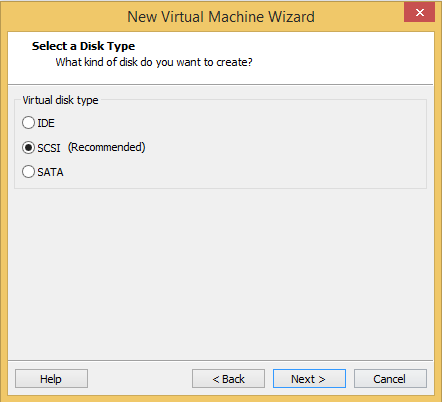Go to the previous step with Back

(228, 379)
